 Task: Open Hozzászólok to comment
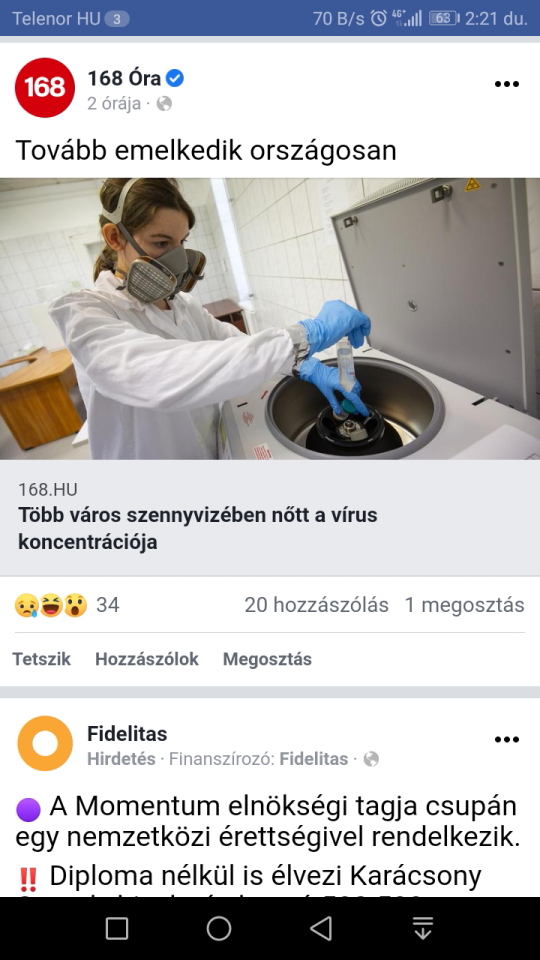click(x=147, y=659)
